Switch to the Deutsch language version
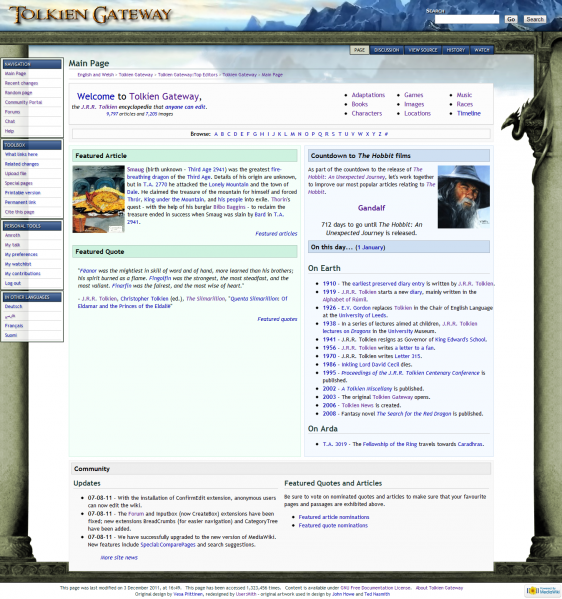Screen dimensions: 562x599 (13, 306)
